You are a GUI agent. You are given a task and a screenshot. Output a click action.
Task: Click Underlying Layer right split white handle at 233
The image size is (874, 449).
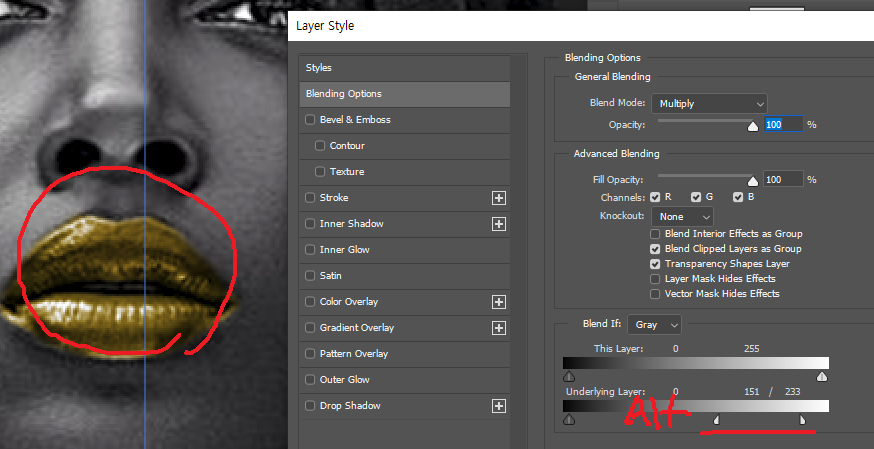point(802,419)
